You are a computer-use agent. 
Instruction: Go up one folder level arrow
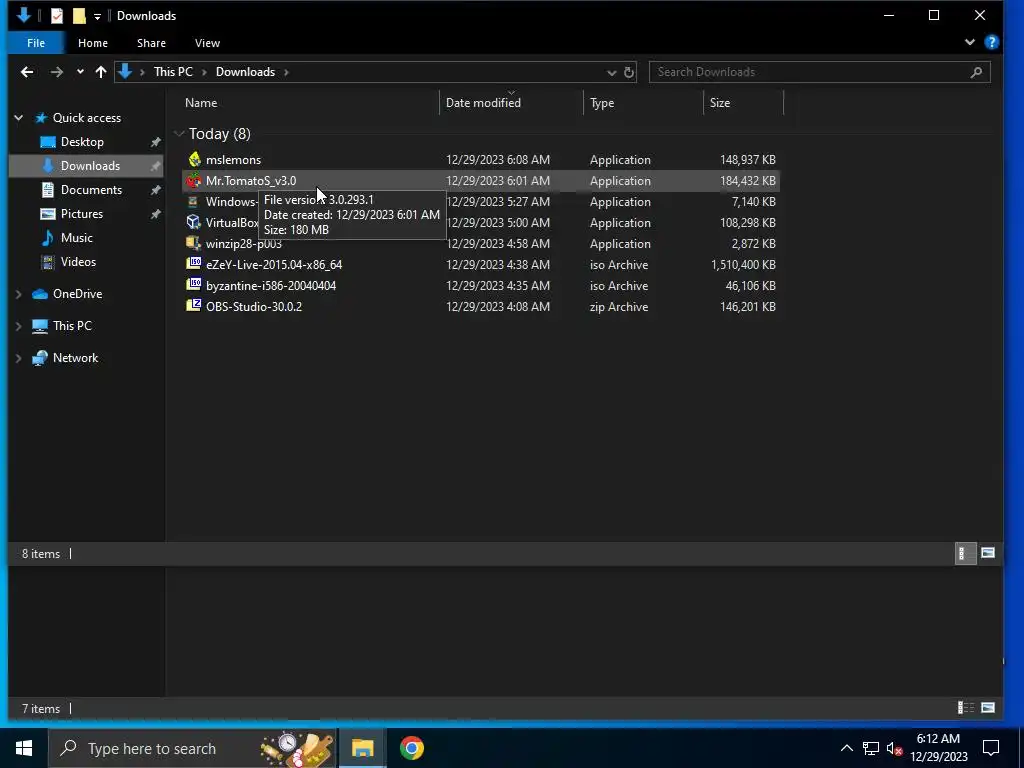coord(101,72)
